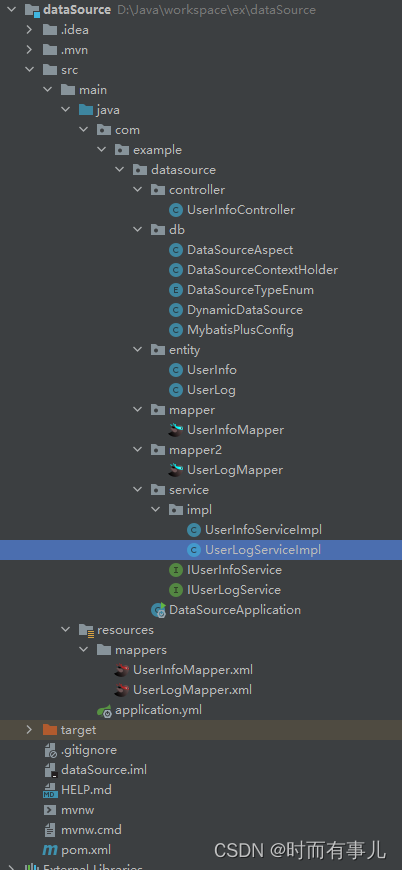The height and width of the screenshot is (870, 402).
Task: Click the UserLogMapper MyBatis bird icon
Action: (176, 469)
